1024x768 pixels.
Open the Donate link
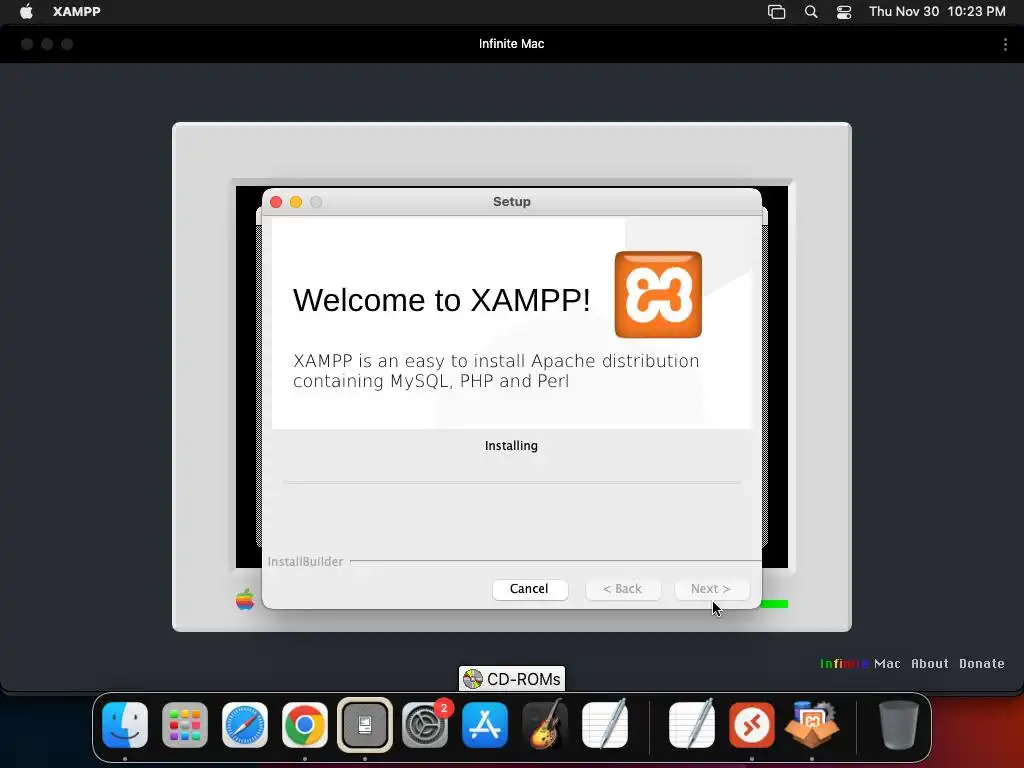[982, 664]
